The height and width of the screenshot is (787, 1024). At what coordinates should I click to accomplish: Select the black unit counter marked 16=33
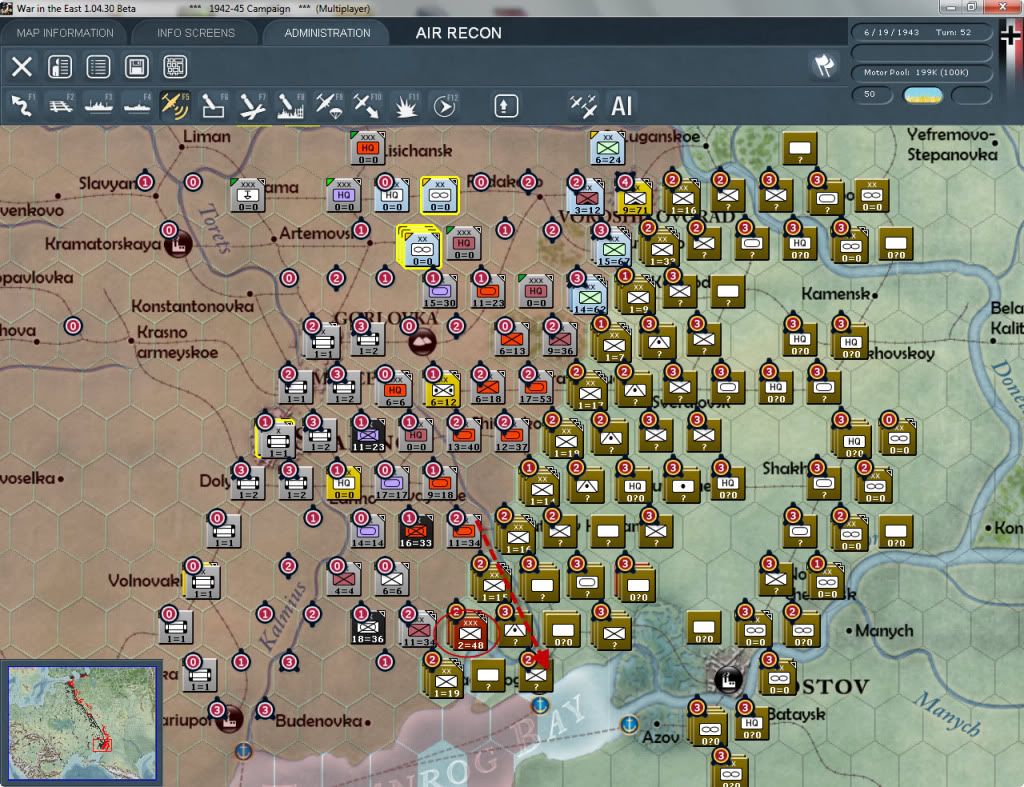click(x=416, y=531)
